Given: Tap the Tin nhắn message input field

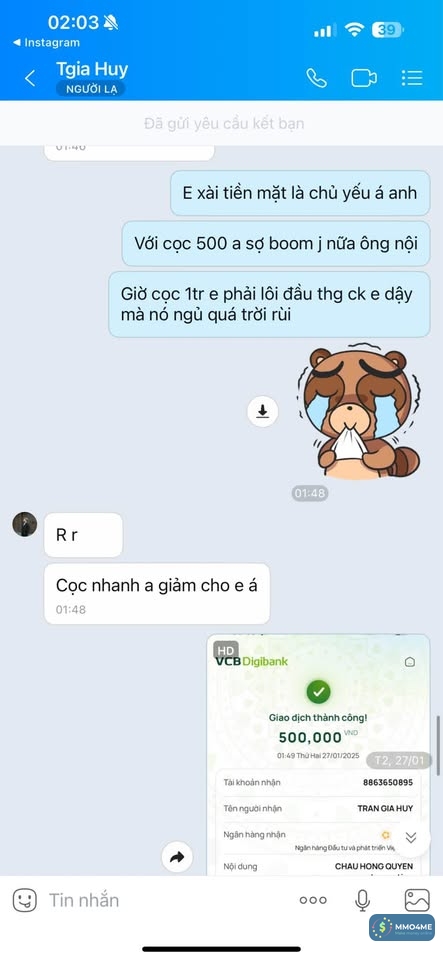Looking at the screenshot, I should [165, 900].
